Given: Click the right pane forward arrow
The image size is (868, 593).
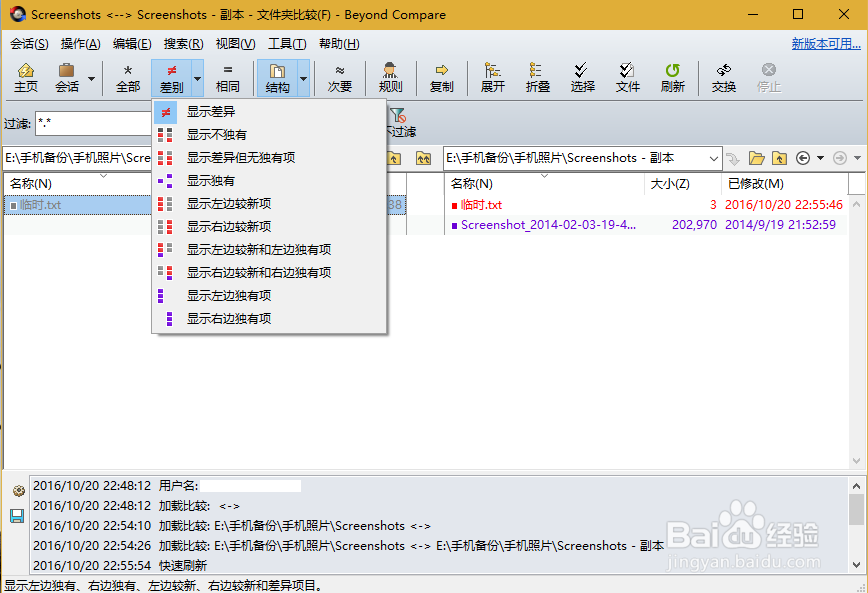Looking at the screenshot, I should pos(840,158).
